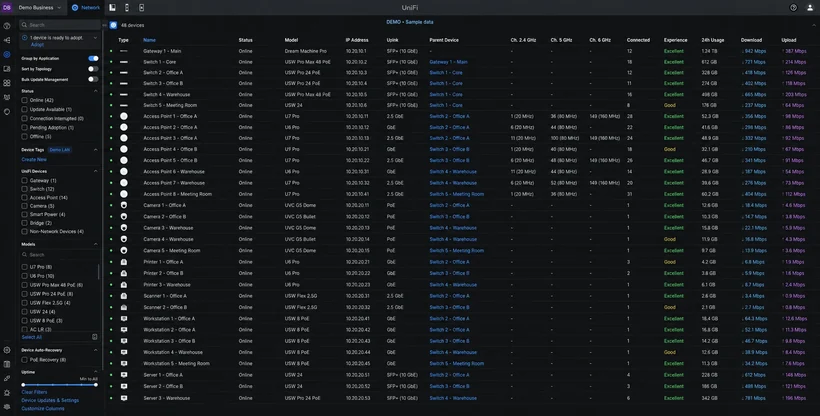Click the icon right of Select All
This screenshot has width=820, height=416.
(95, 337)
